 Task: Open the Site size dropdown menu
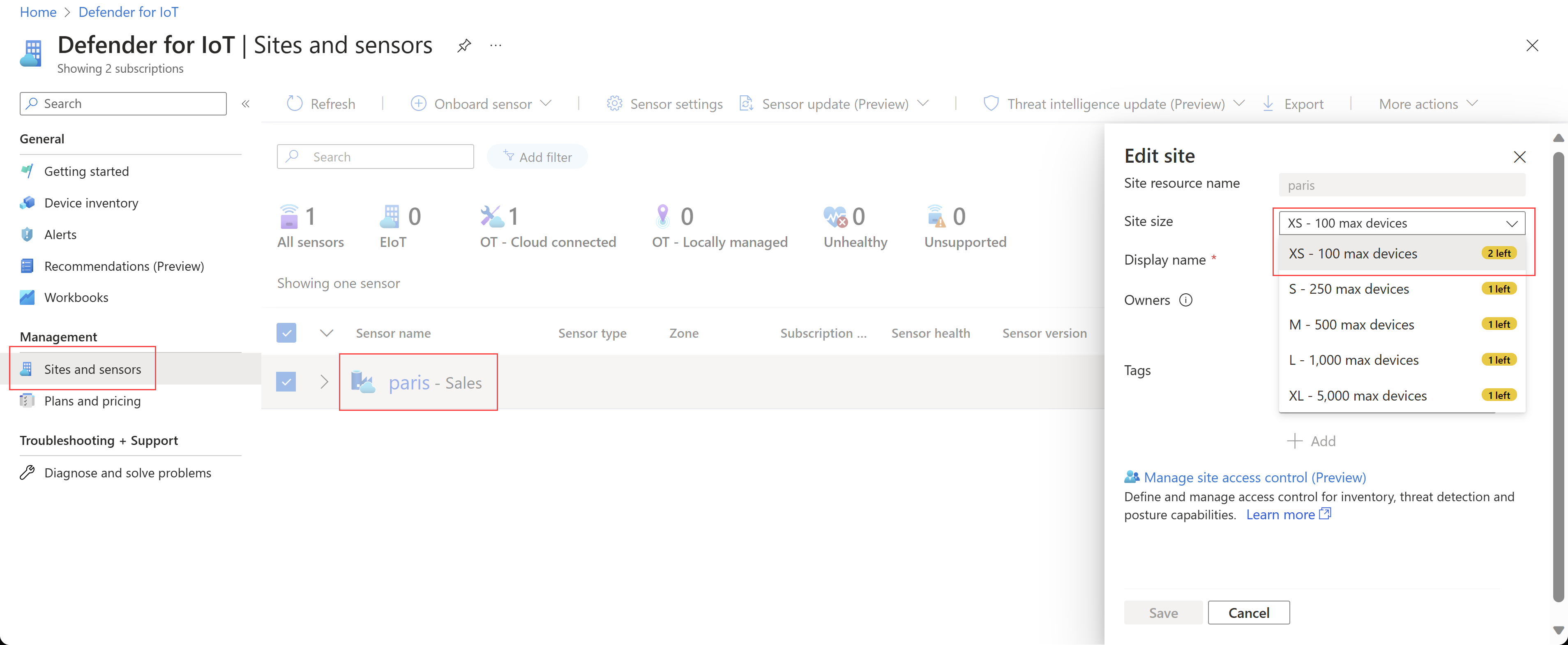1400,222
